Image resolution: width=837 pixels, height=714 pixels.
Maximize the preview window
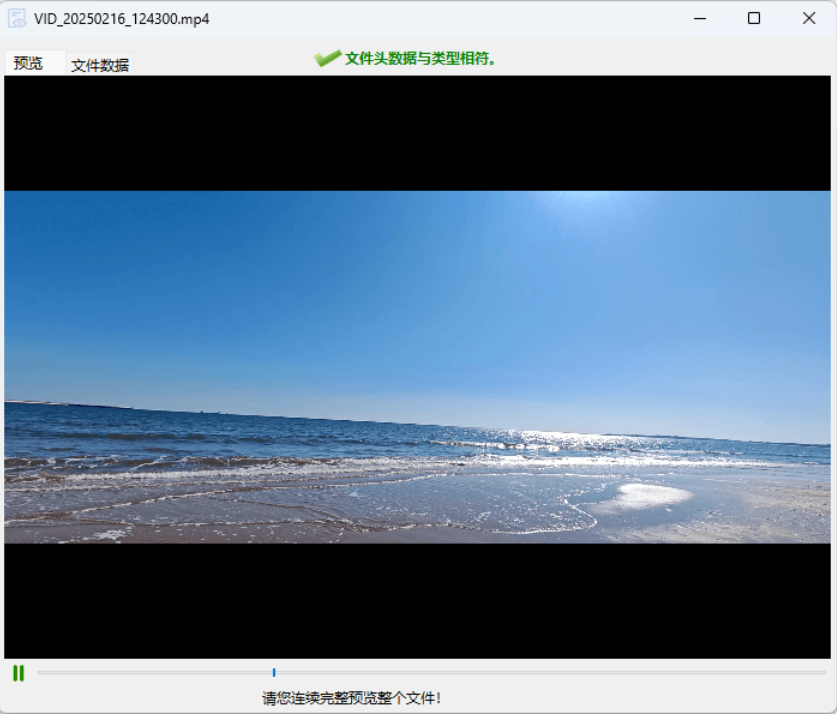click(x=754, y=19)
